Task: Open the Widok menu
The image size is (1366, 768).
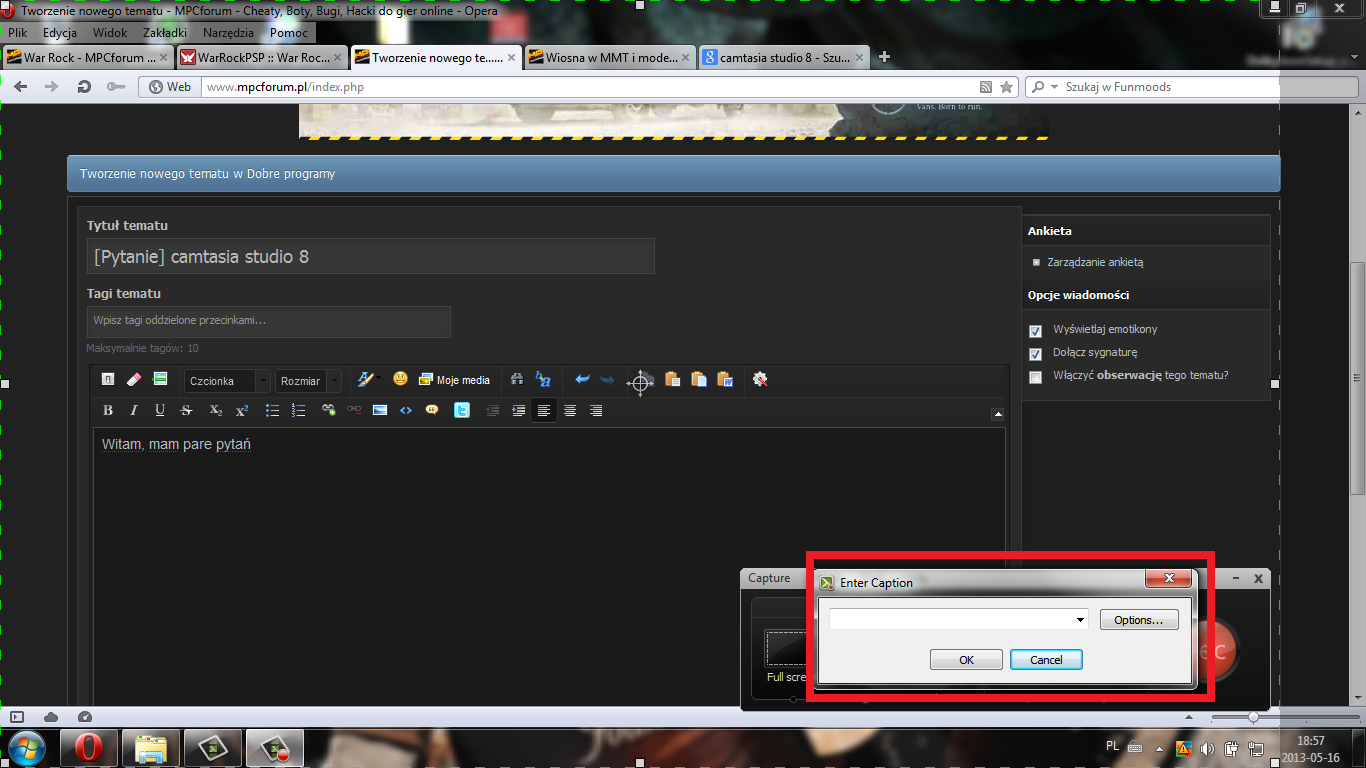Action: coord(110,33)
